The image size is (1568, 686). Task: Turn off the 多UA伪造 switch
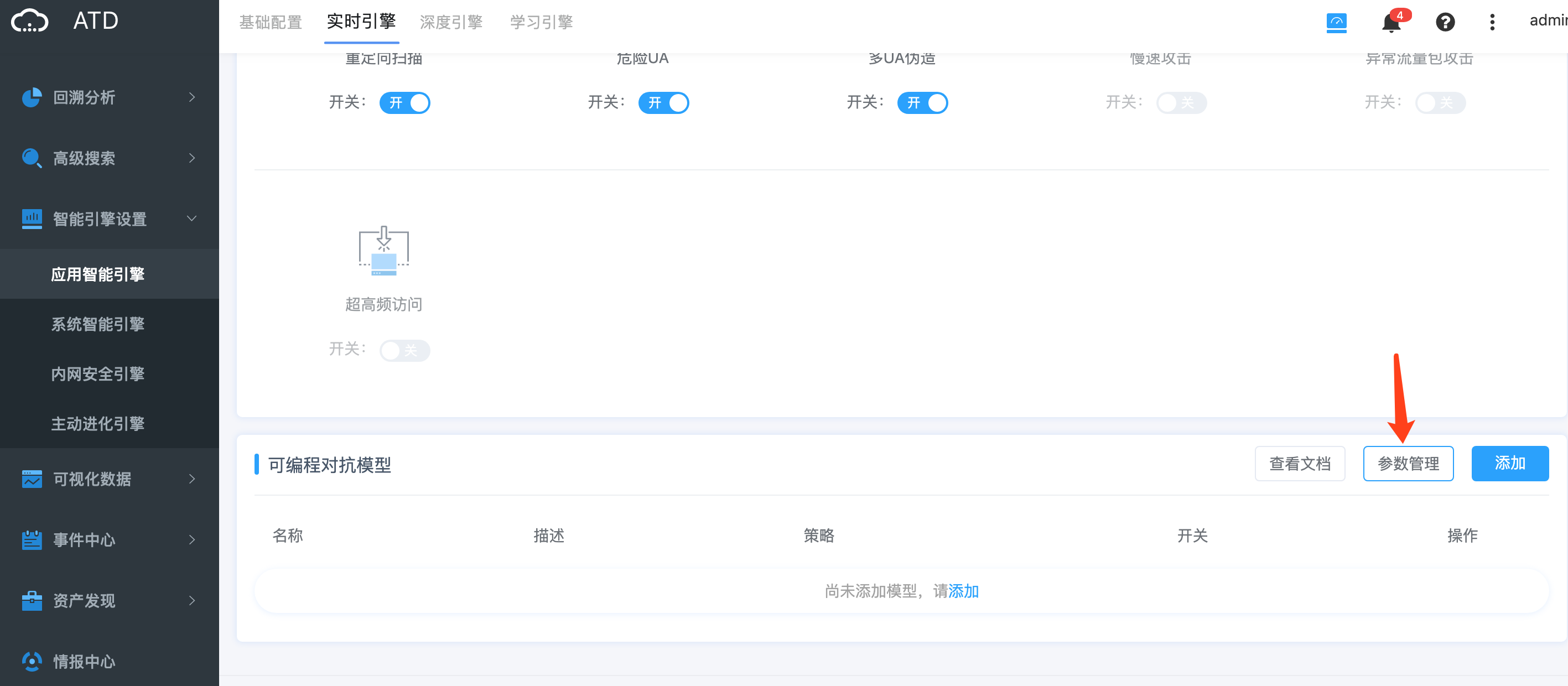(x=922, y=103)
